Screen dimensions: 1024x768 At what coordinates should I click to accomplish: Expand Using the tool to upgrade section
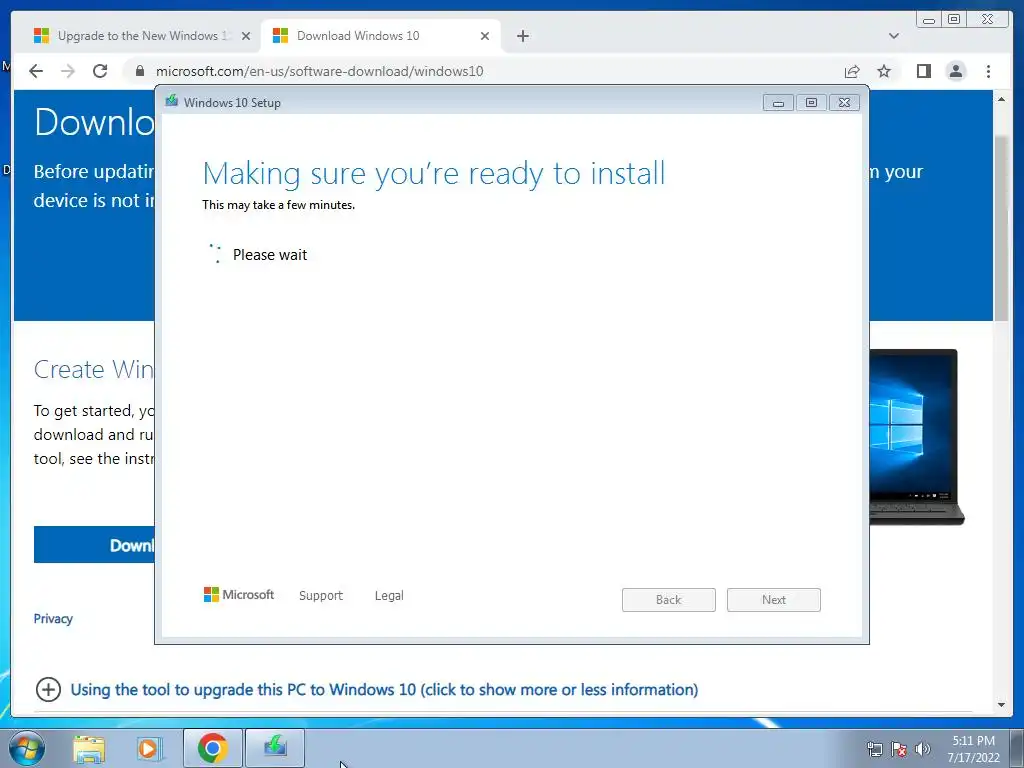(384, 690)
